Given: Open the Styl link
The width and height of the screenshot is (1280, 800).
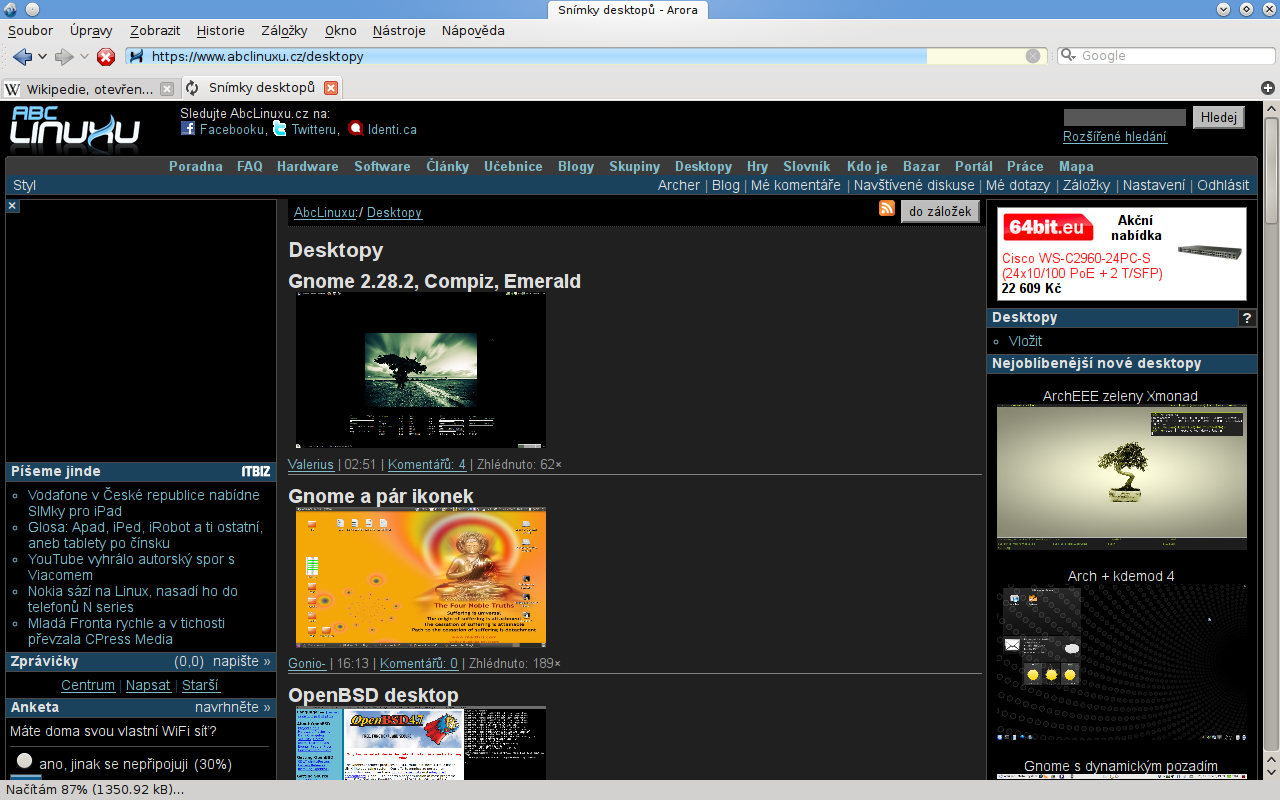Looking at the screenshot, I should point(24,185).
